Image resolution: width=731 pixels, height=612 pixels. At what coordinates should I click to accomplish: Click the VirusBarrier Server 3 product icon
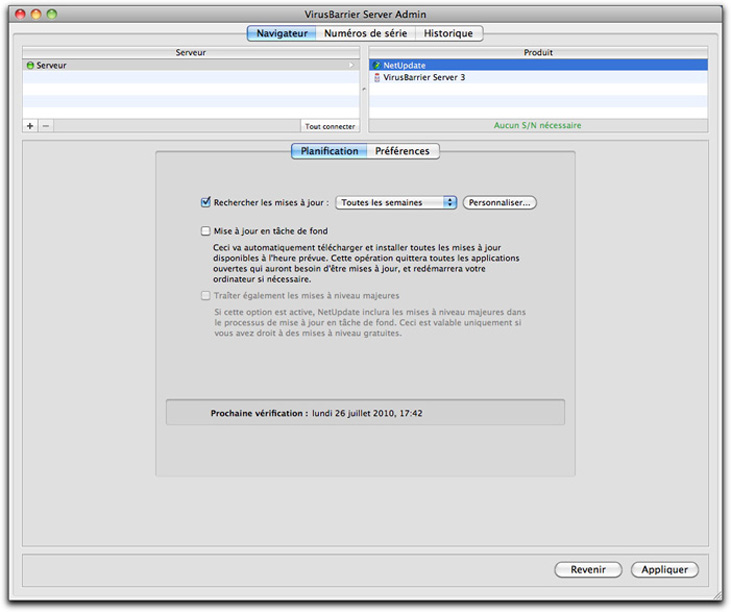(x=377, y=77)
